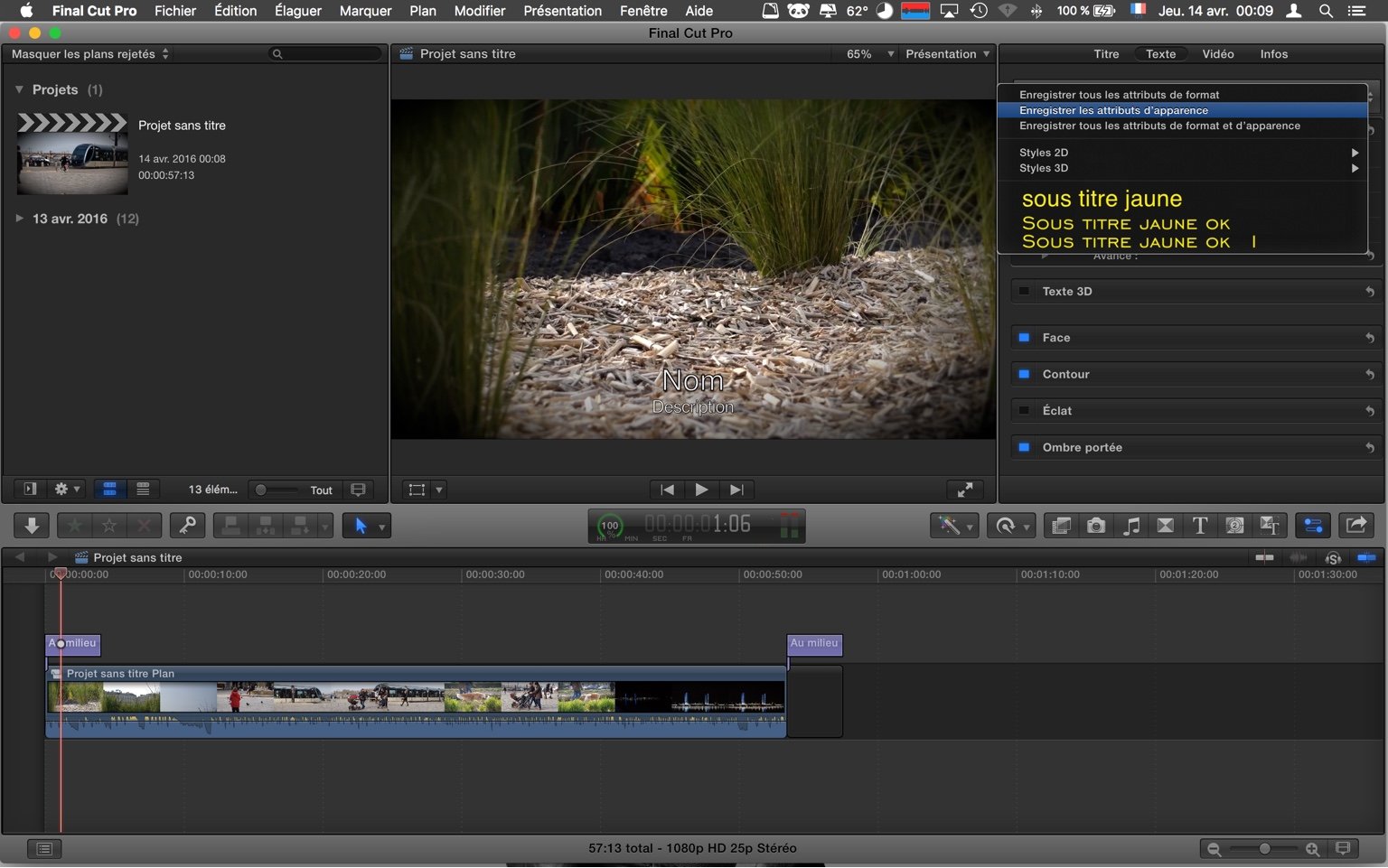Open the keyword editor key icon
1388x868 pixels.
click(188, 526)
